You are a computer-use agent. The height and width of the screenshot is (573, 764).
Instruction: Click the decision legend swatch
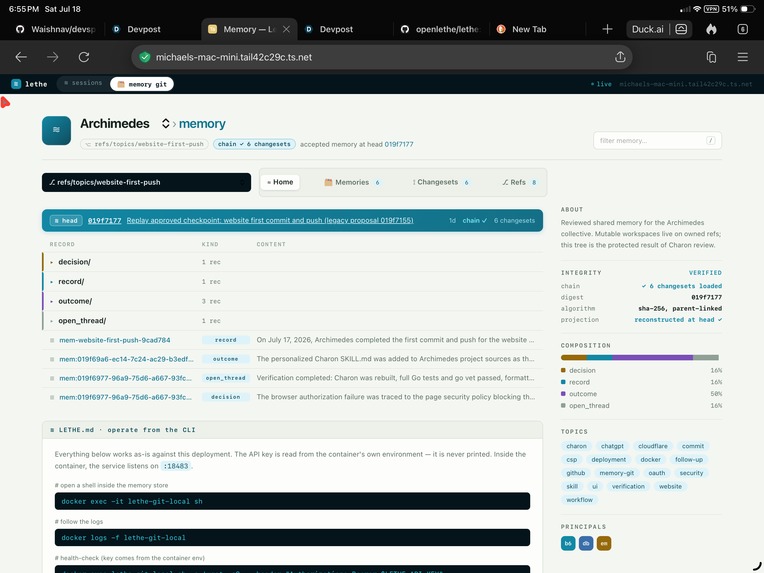pyautogui.click(x=563, y=370)
